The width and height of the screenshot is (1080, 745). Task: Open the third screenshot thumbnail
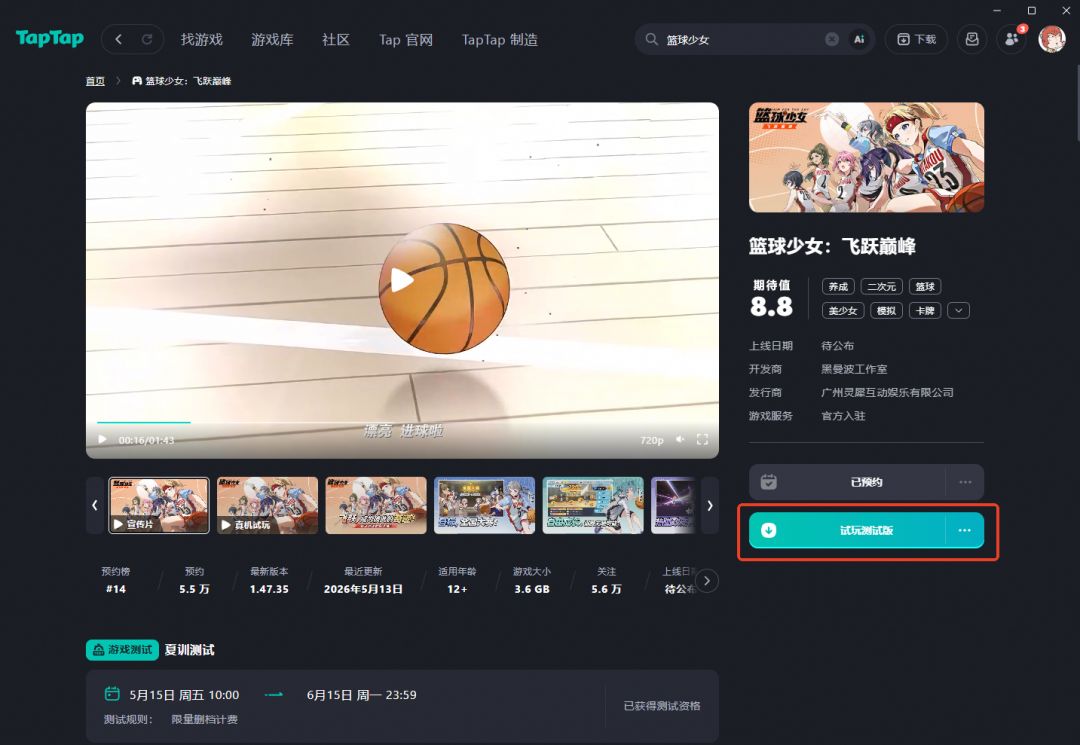coord(376,505)
